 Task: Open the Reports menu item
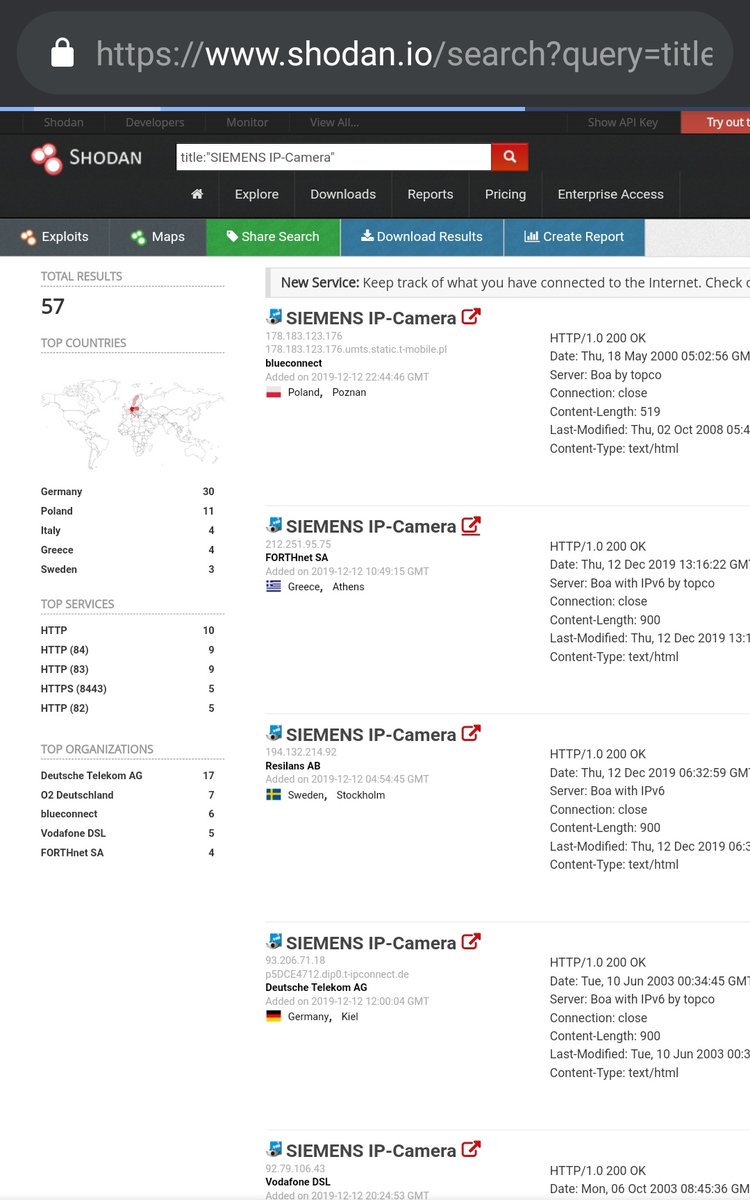coord(430,194)
